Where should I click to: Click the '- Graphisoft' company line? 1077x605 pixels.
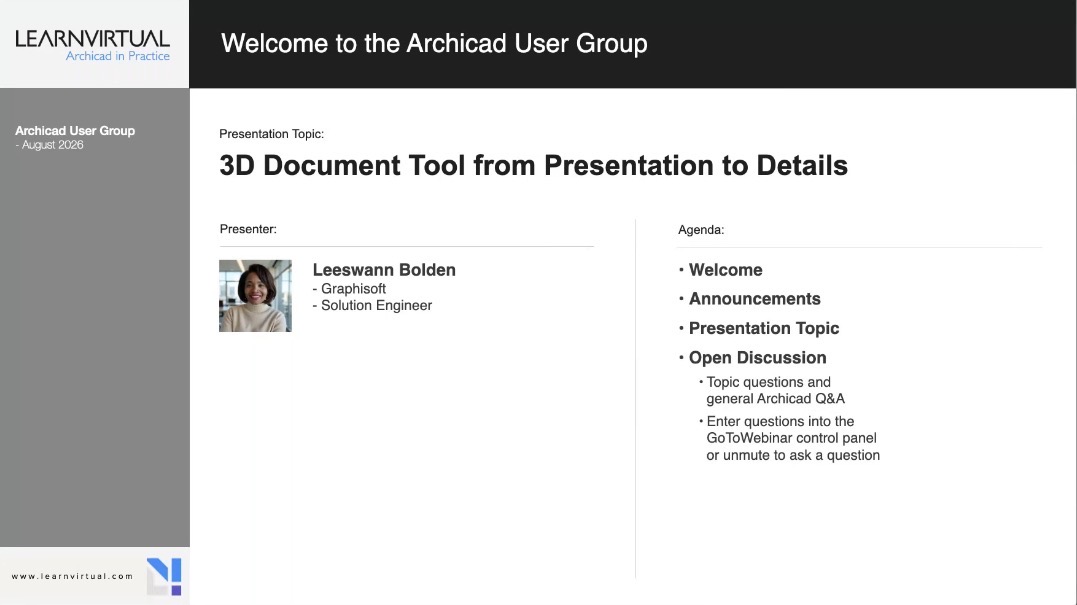coord(349,288)
